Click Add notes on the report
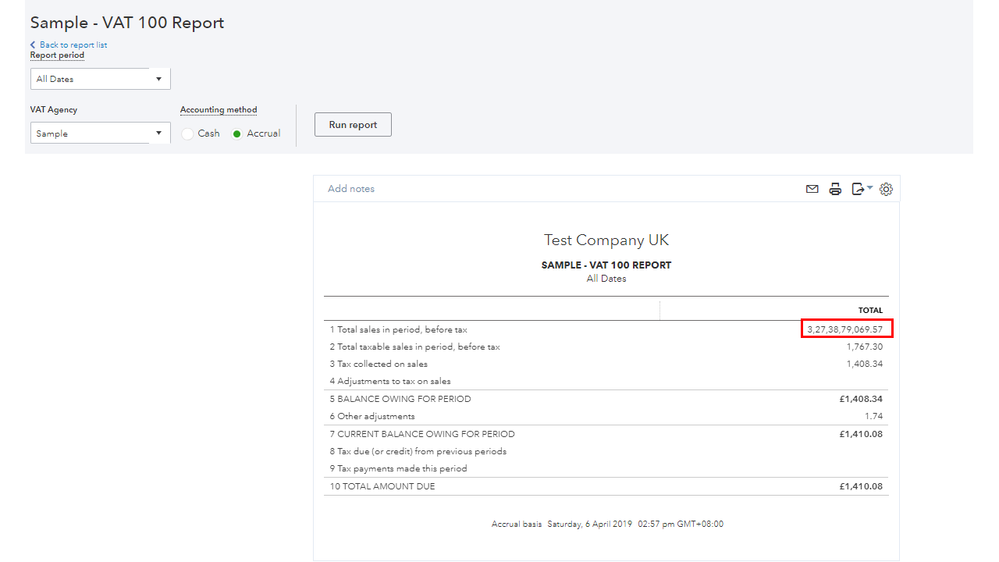This screenshot has height=562, width=999. 351,189
